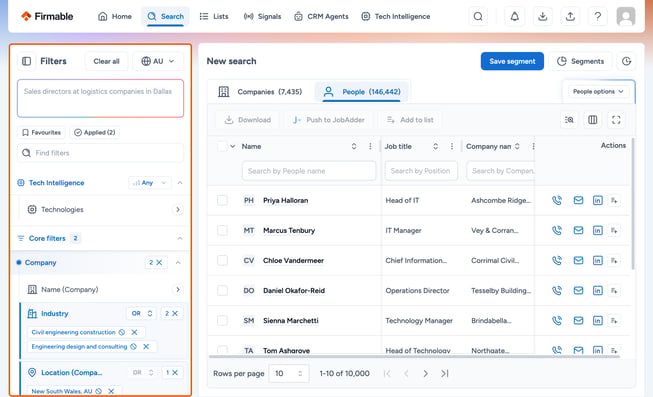Collapse the filters panel icon
The height and width of the screenshot is (397, 653).
point(26,61)
